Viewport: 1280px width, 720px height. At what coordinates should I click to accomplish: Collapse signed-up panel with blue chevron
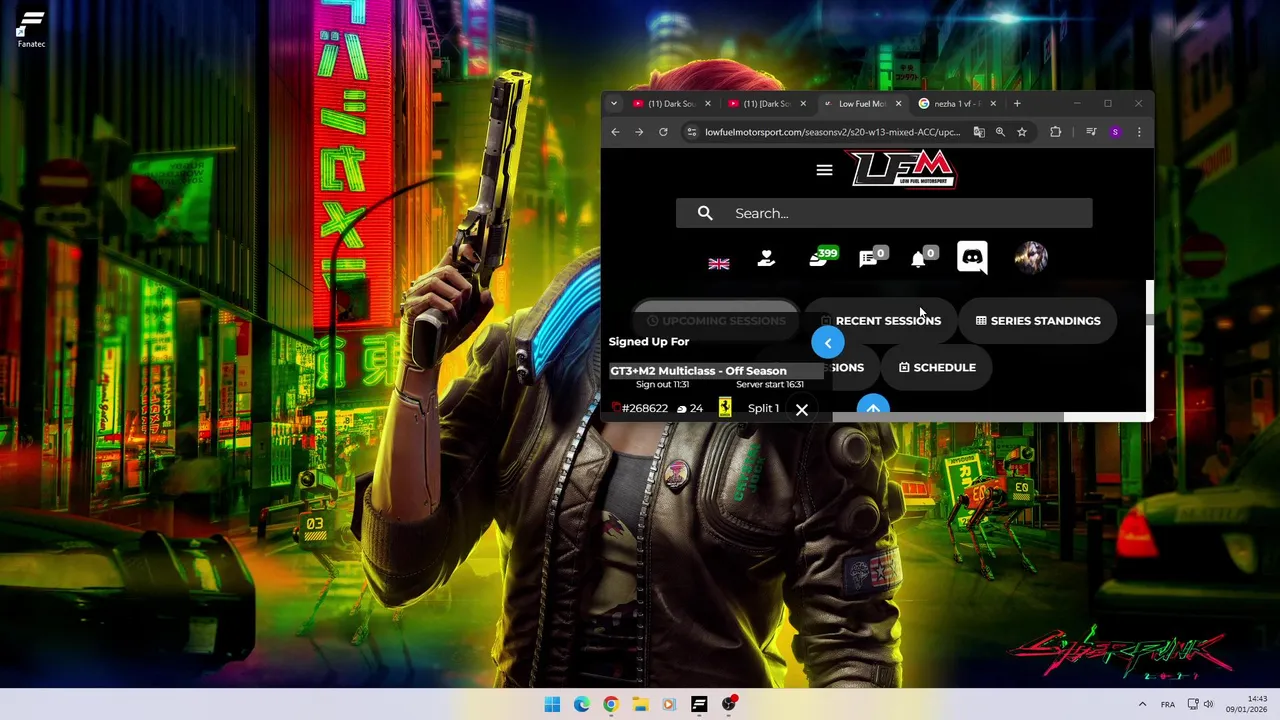pyautogui.click(x=827, y=343)
